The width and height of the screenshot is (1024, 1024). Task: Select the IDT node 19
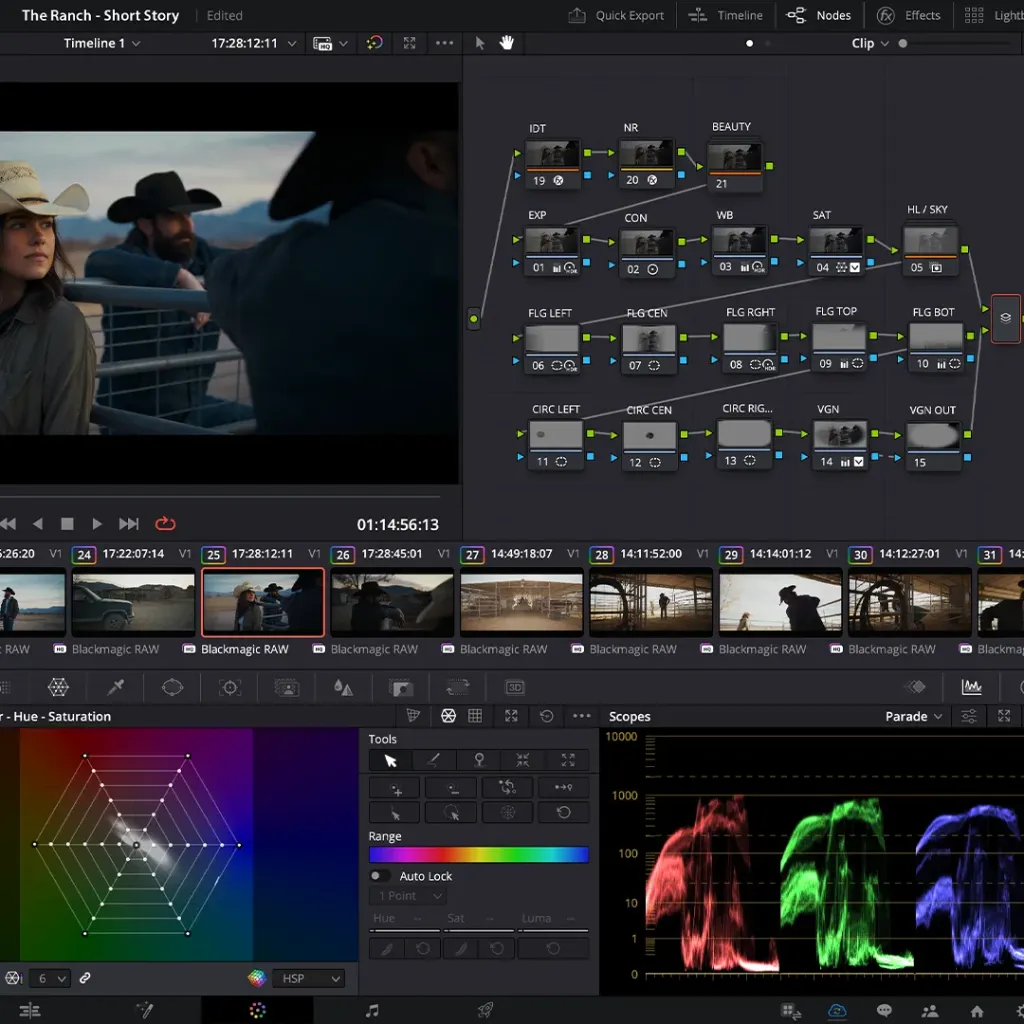point(552,164)
